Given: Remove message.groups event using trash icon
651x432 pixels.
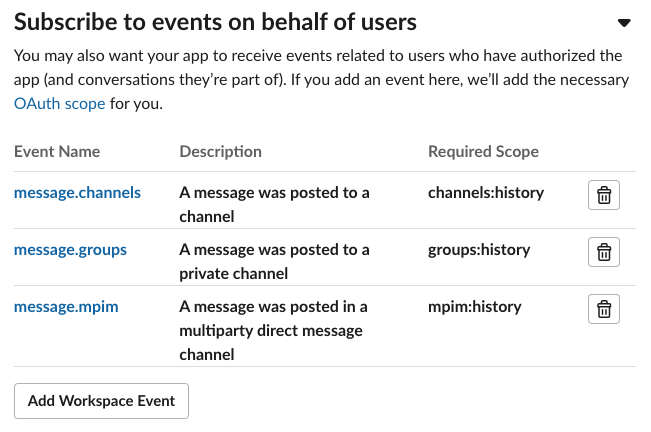Looking at the screenshot, I should pyautogui.click(x=603, y=252).
